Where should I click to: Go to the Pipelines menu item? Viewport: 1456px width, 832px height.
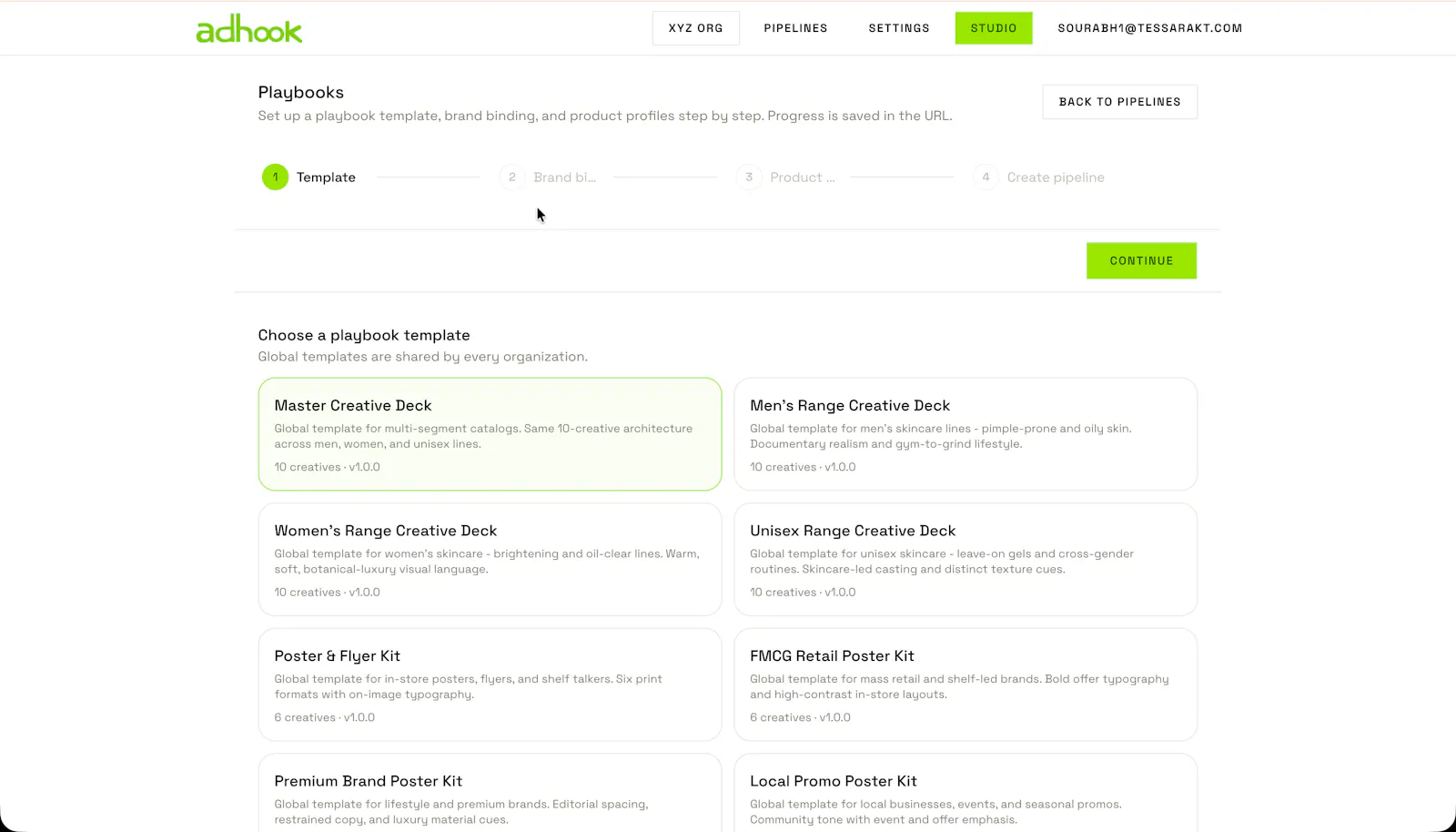795,28
